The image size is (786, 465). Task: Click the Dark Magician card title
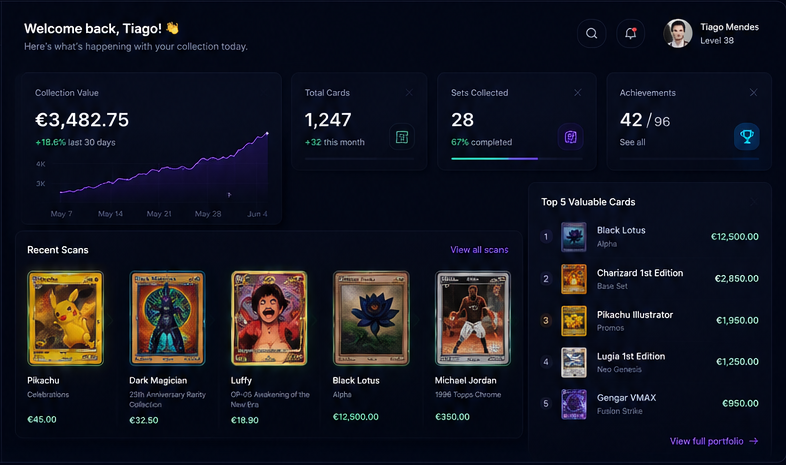tap(158, 380)
